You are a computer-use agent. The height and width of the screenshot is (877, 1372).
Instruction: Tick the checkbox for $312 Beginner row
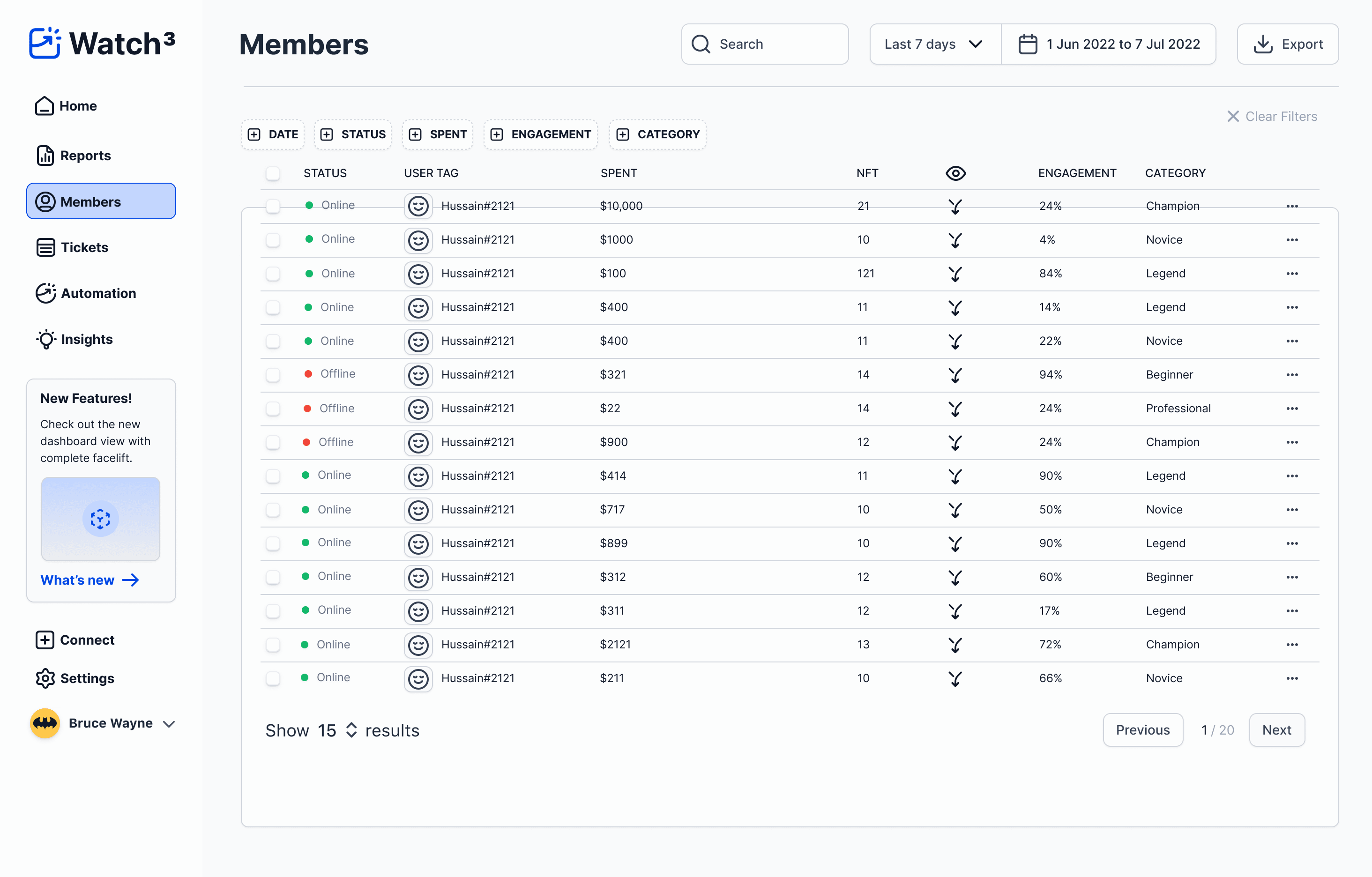pos(273,577)
